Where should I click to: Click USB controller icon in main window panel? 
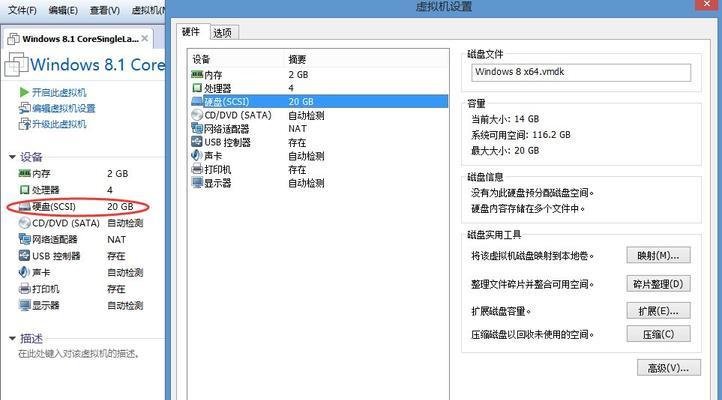pyautogui.click(x=24, y=255)
